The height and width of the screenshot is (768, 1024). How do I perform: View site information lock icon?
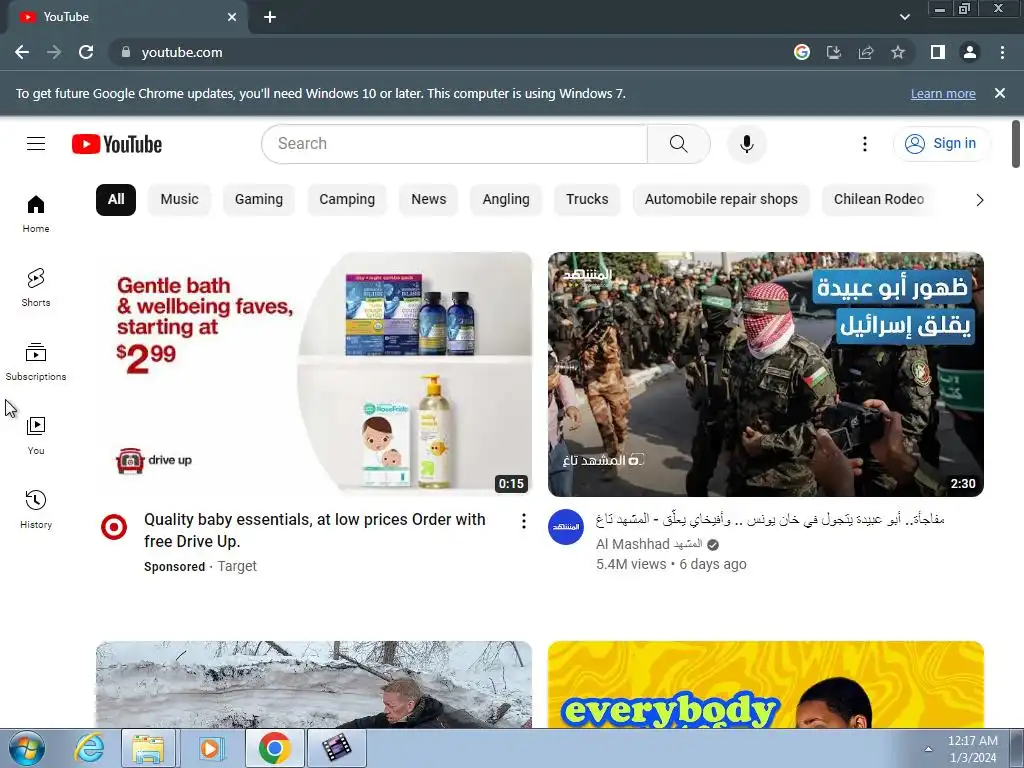point(126,52)
